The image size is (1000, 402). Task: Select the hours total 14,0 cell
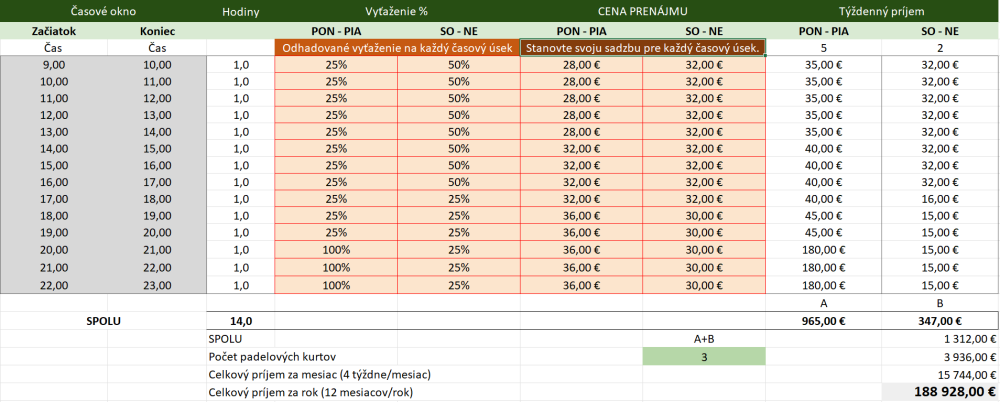[x=240, y=321]
